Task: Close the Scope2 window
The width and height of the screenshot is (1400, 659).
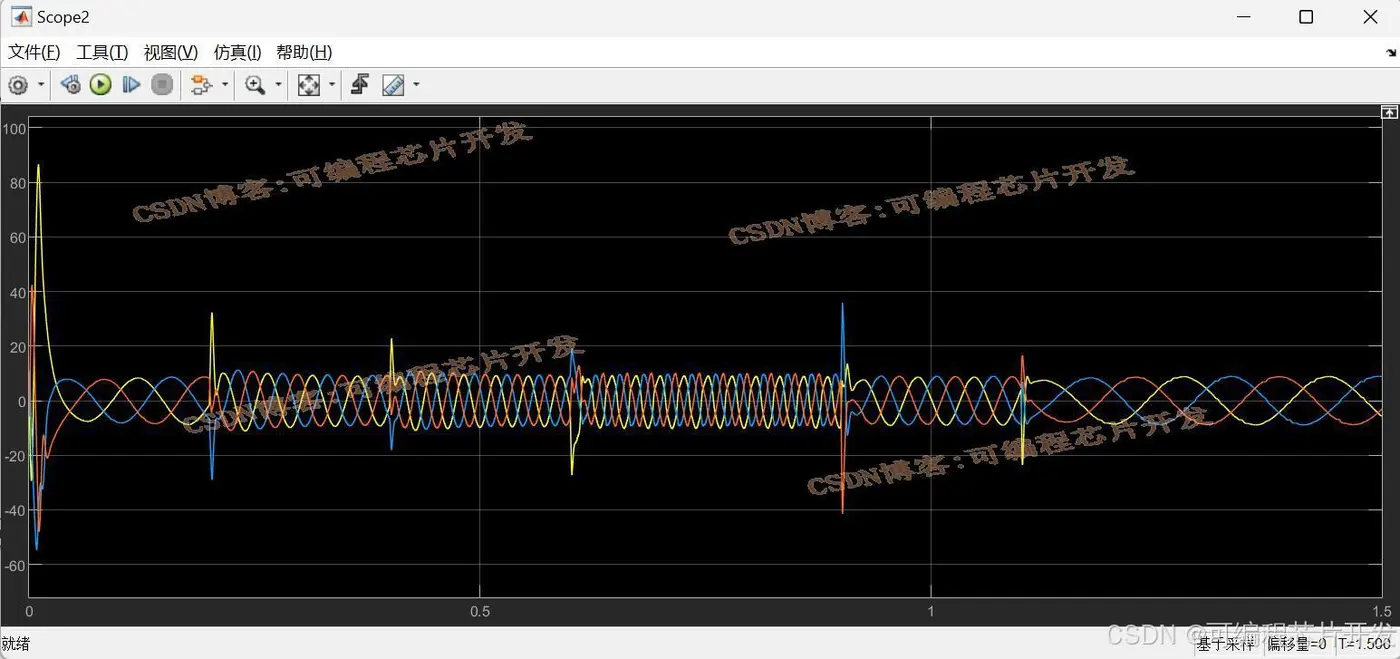Action: (x=1370, y=17)
